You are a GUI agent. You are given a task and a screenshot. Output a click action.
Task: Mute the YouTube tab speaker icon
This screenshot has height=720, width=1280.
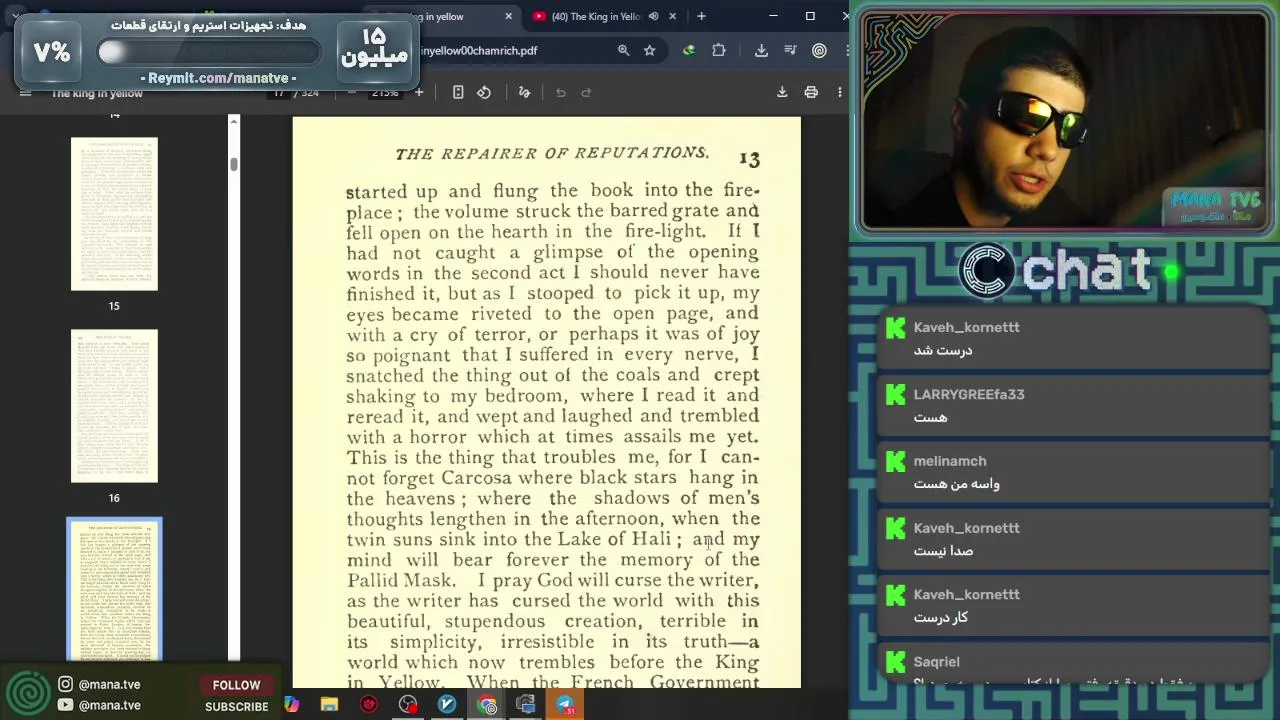point(653,16)
